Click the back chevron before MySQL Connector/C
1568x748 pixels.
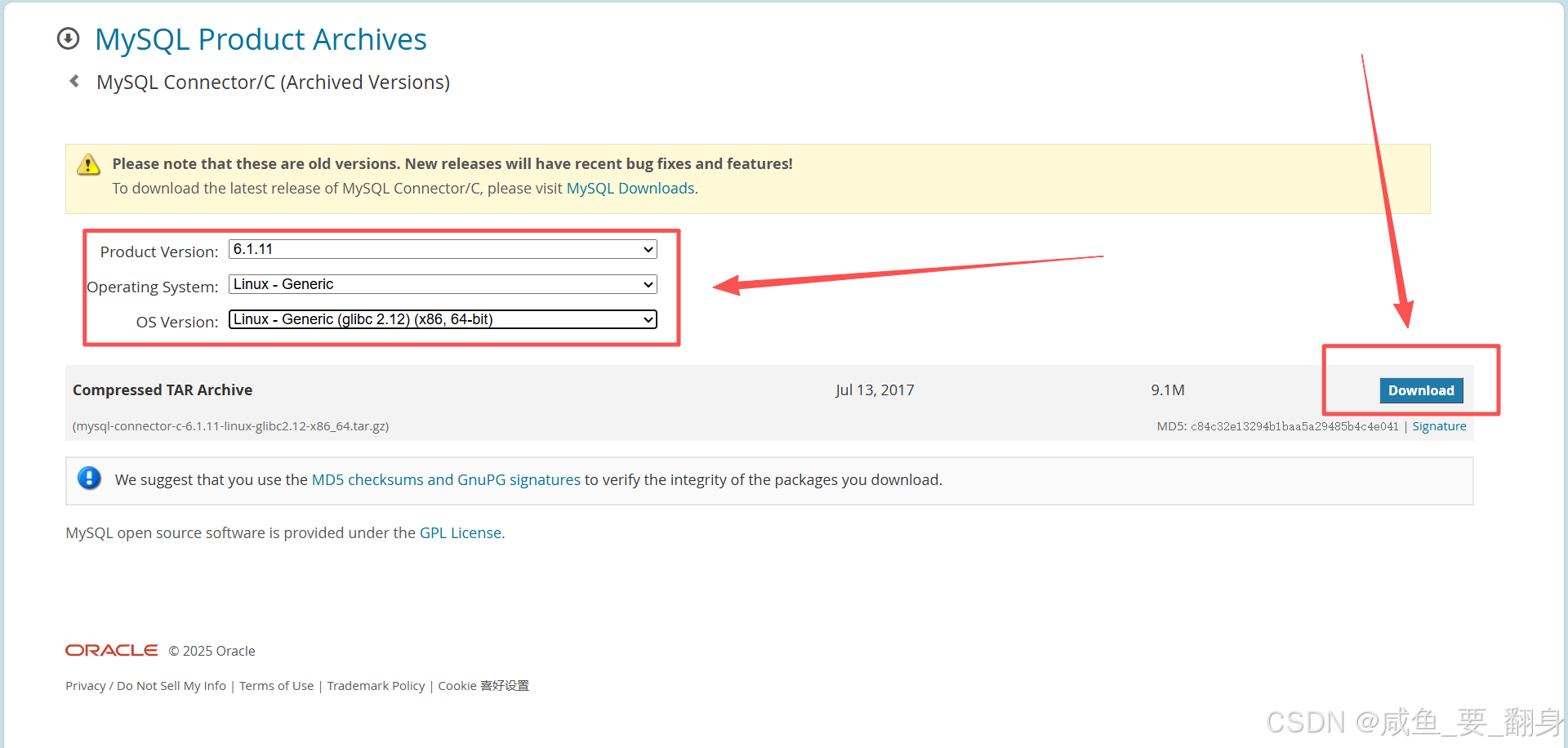(x=74, y=81)
